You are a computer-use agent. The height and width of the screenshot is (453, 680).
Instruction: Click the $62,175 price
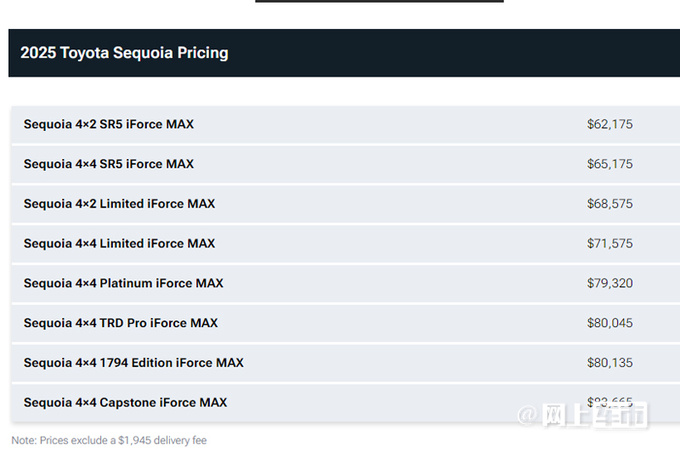point(610,125)
